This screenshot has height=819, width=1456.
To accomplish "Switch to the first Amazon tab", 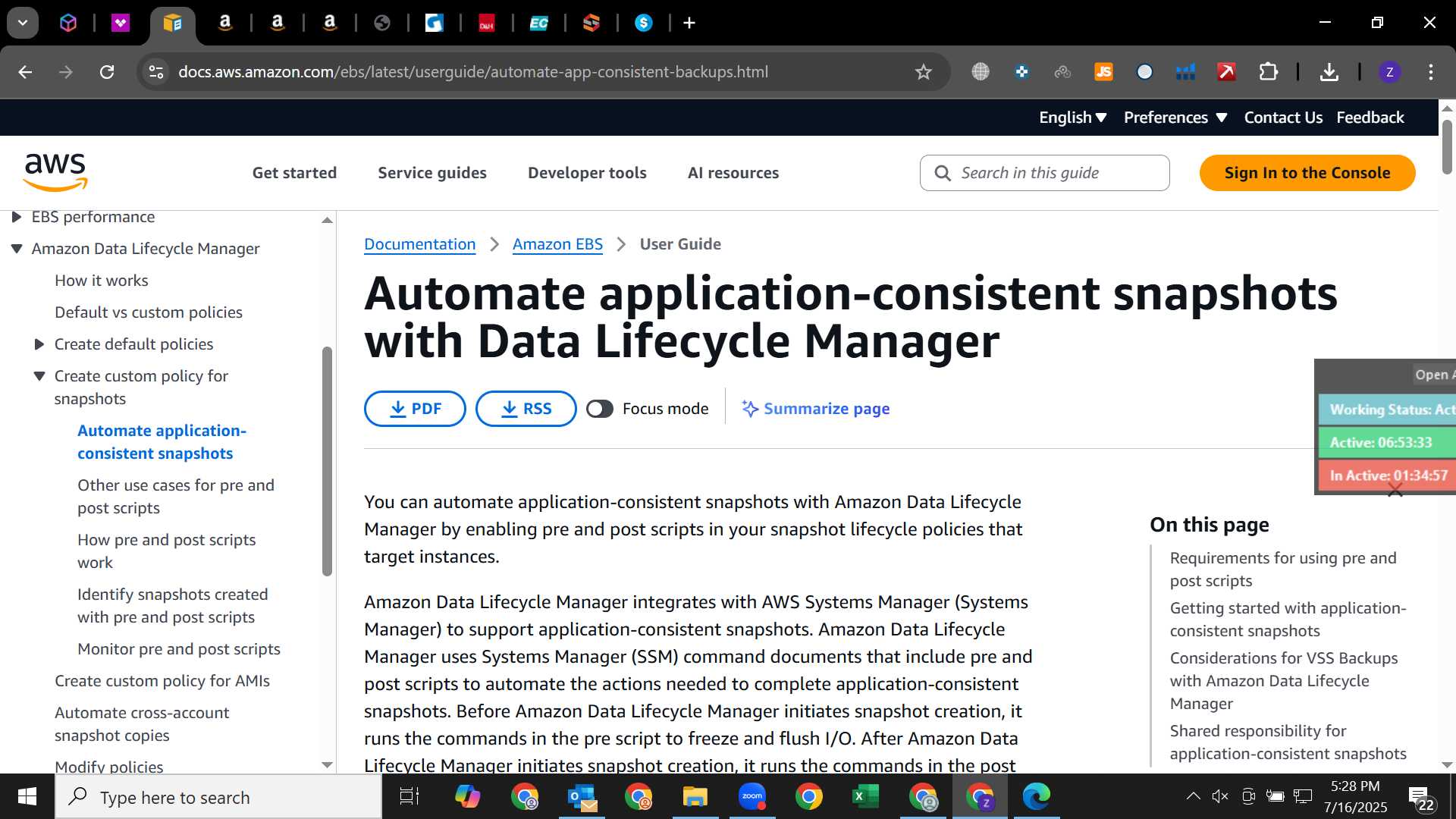I will [224, 23].
